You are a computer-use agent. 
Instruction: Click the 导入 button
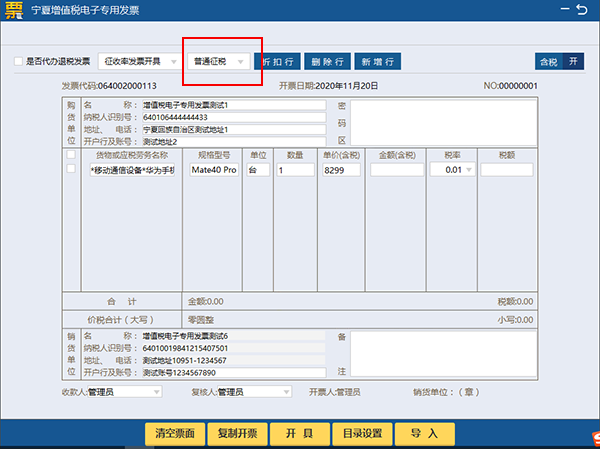pyautogui.click(x=425, y=433)
